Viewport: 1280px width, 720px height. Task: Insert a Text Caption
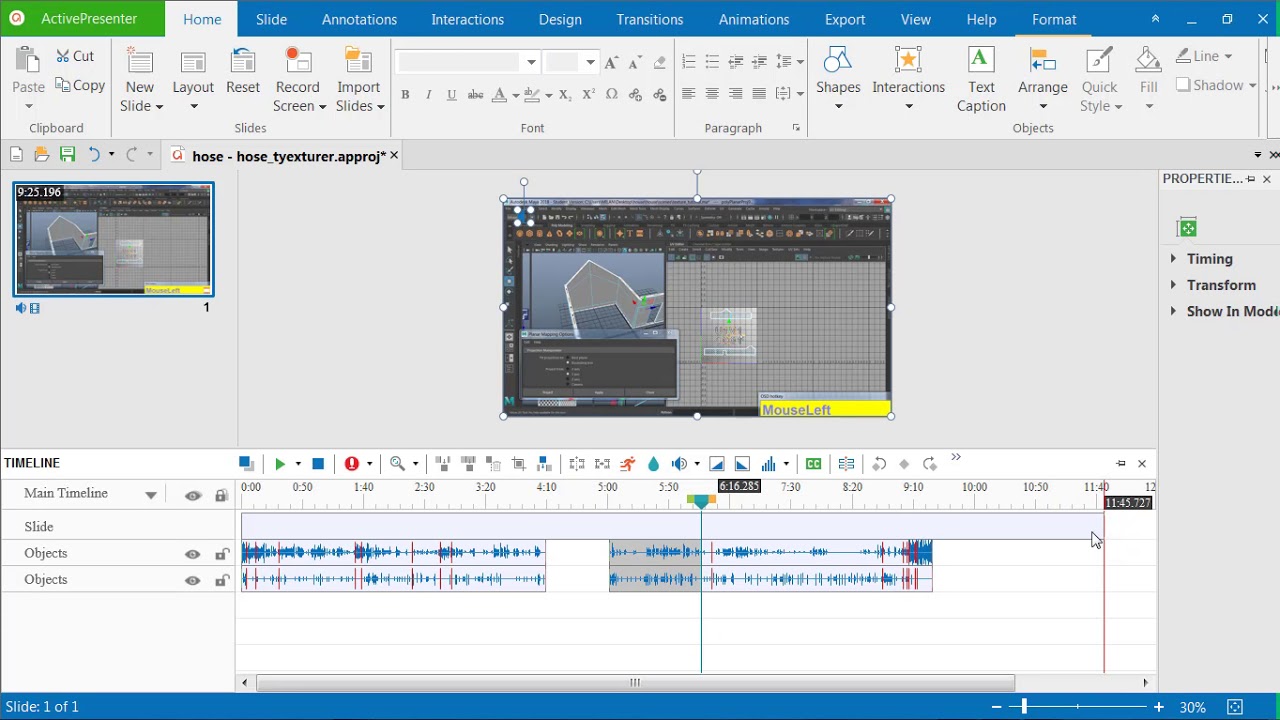click(x=981, y=79)
